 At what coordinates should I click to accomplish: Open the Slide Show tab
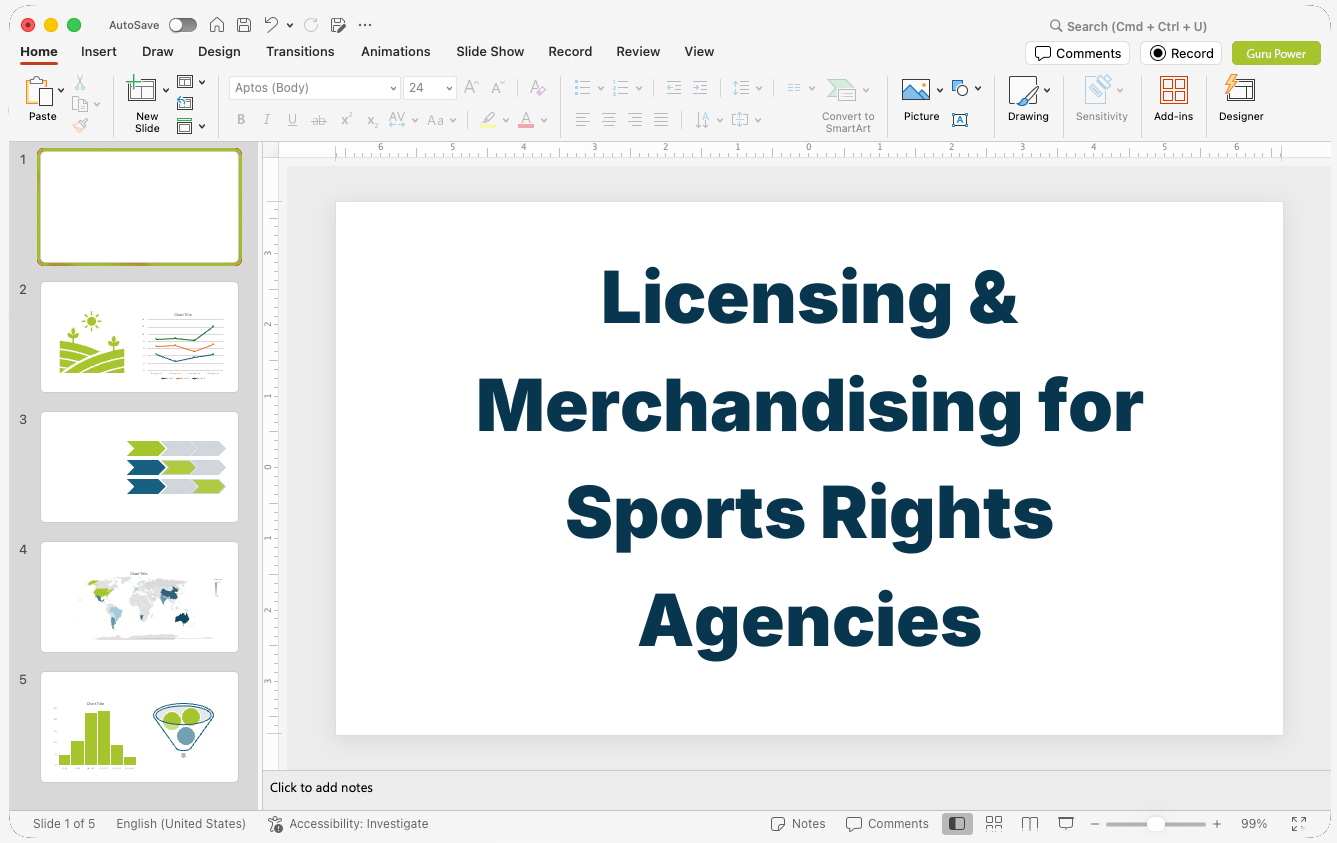(x=490, y=51)
